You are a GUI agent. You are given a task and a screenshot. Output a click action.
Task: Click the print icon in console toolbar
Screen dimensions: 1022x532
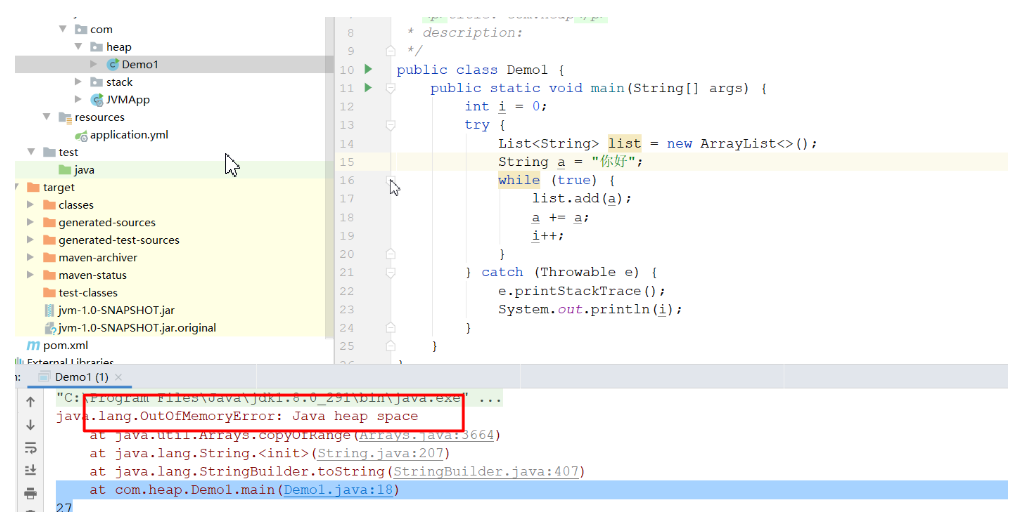coord(30,493)
